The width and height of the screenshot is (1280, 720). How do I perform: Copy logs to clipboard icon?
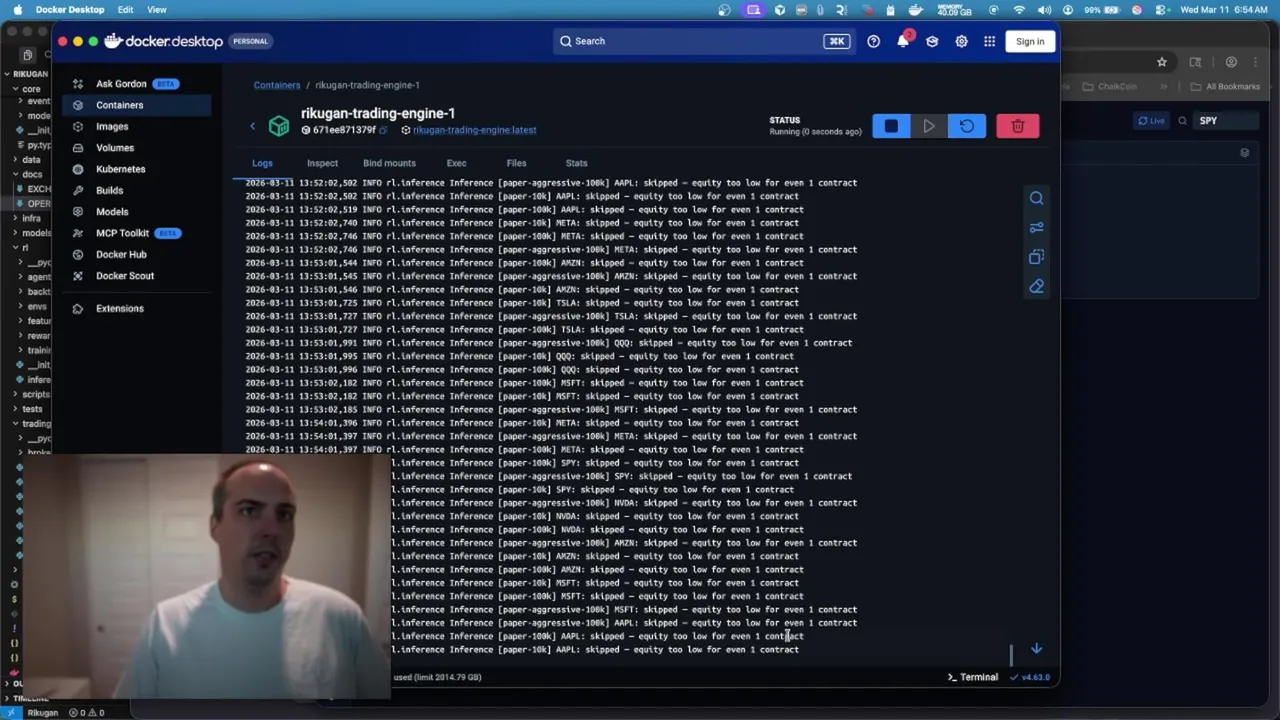1037,257
